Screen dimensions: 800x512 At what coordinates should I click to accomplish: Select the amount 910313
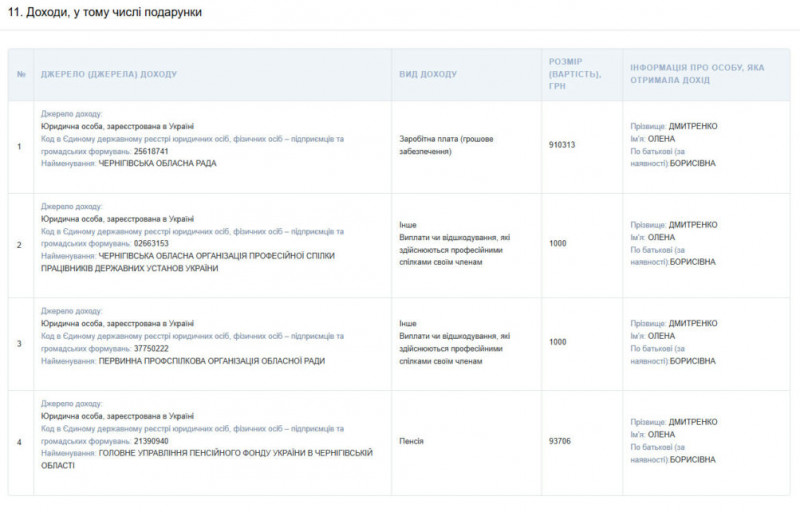point(562,145)
